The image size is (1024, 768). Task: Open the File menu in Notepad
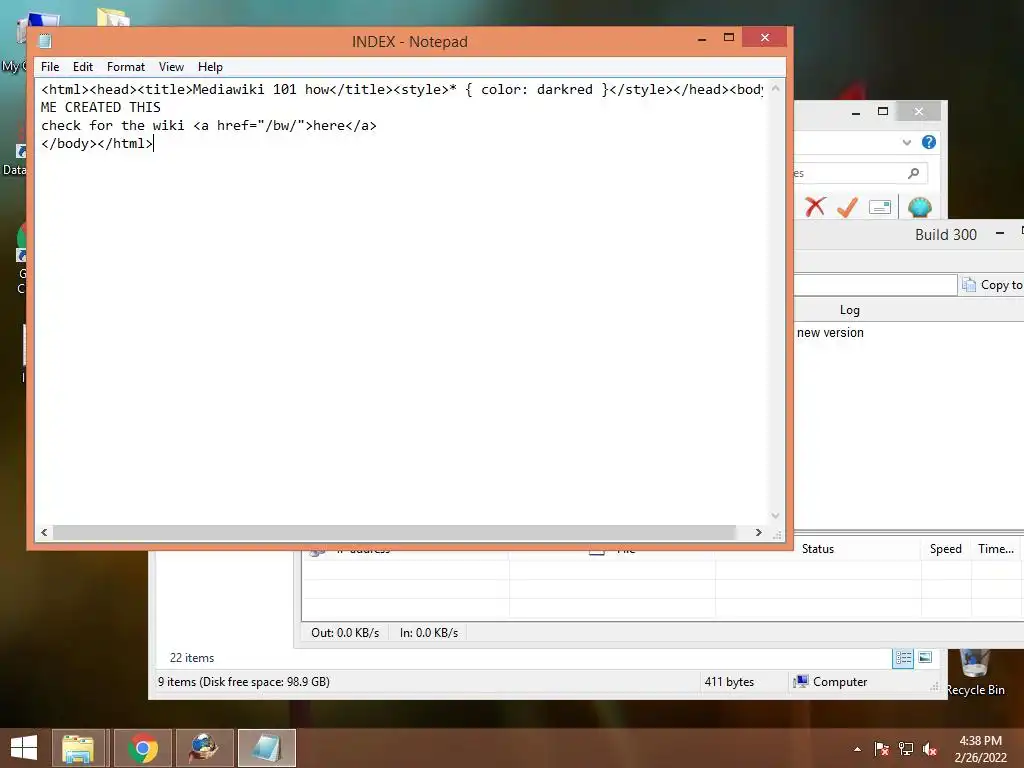50,67
